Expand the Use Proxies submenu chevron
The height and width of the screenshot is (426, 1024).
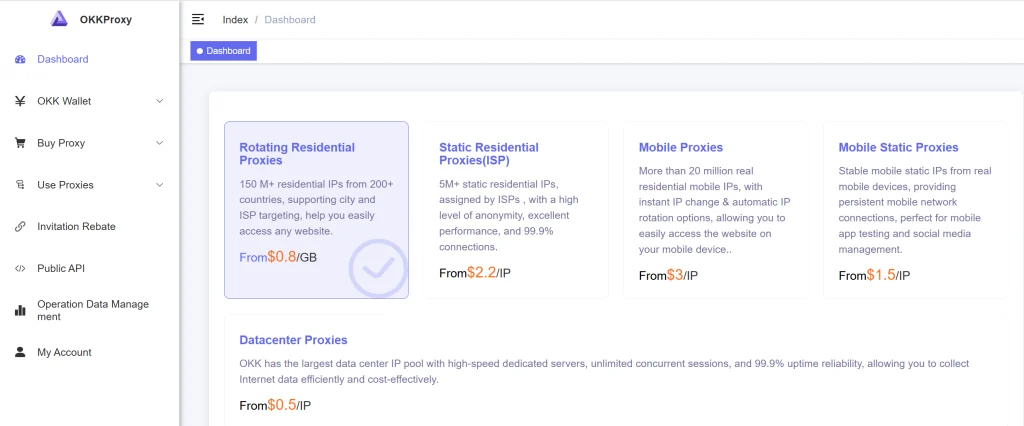coord(160,185)
